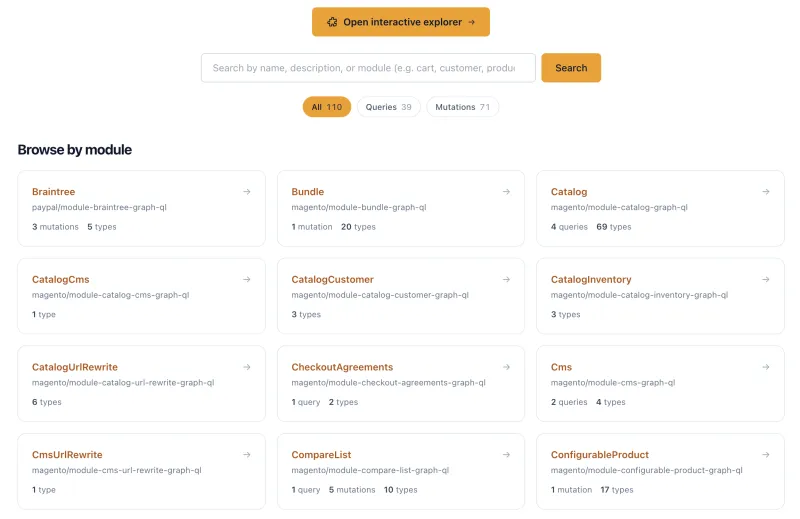Image resolution: width=800 pixels, height=519 pixels.
Task: Click '69 types' on Catalog card
Action: (x=614, y=227)
